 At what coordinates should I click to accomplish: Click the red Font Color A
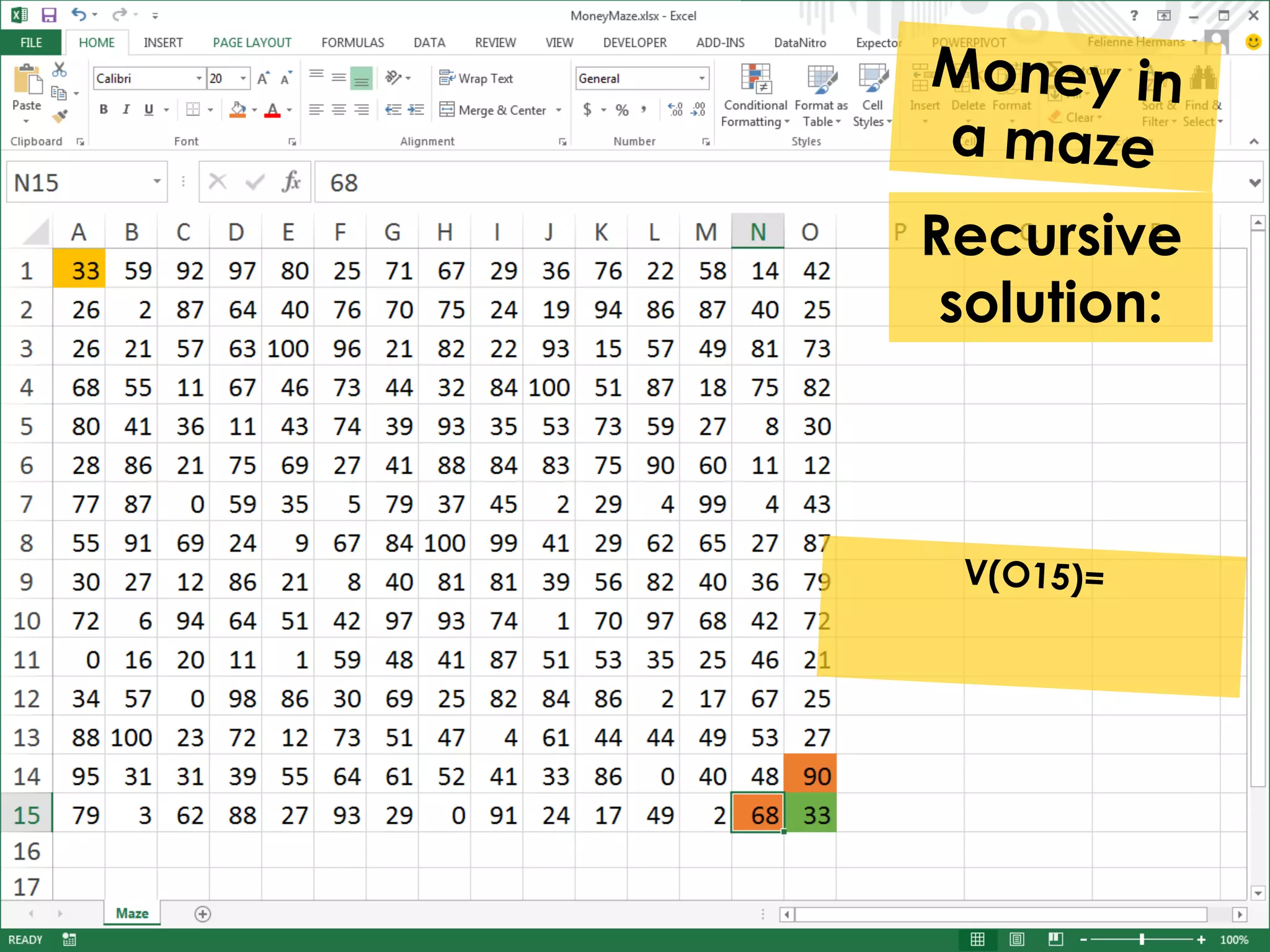[272, 110]
